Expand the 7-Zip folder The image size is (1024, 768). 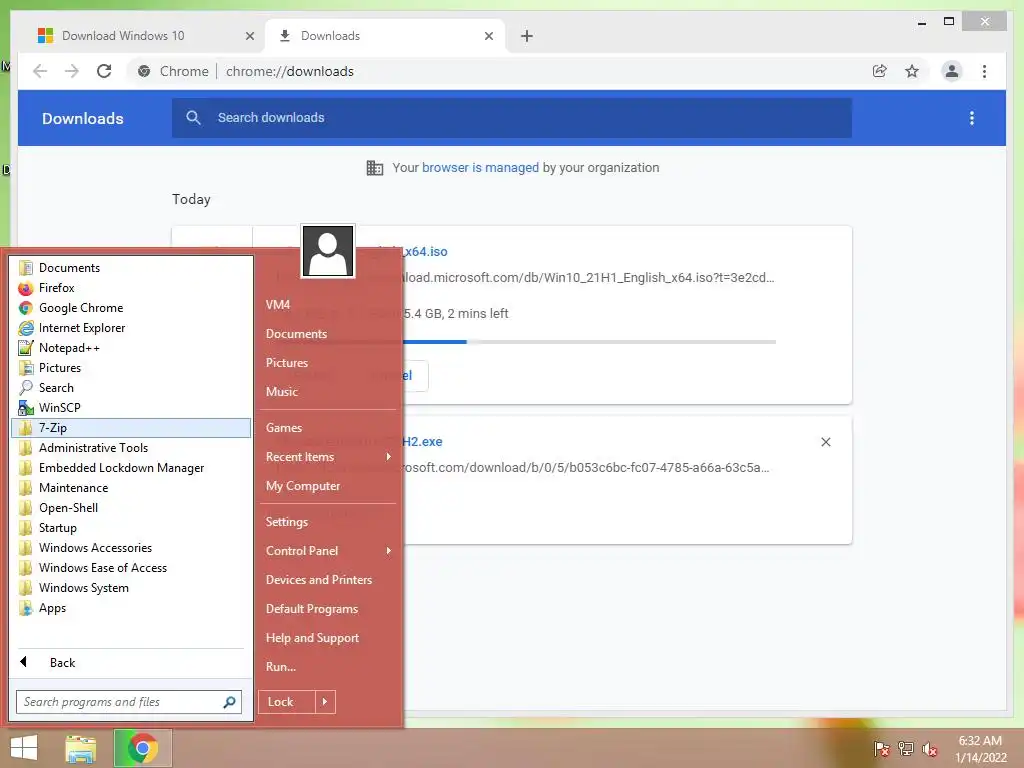pyautogui.click(x=131, y=428)
